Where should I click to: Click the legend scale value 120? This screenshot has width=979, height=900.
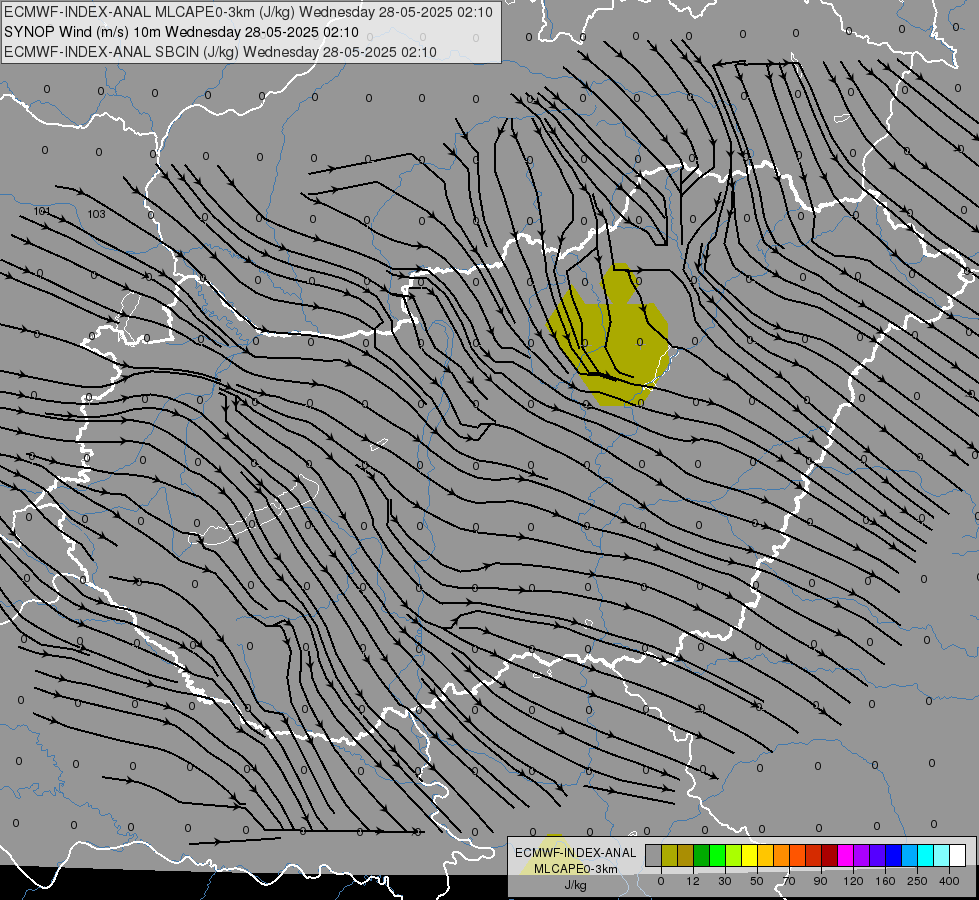(x=853, y=881)
